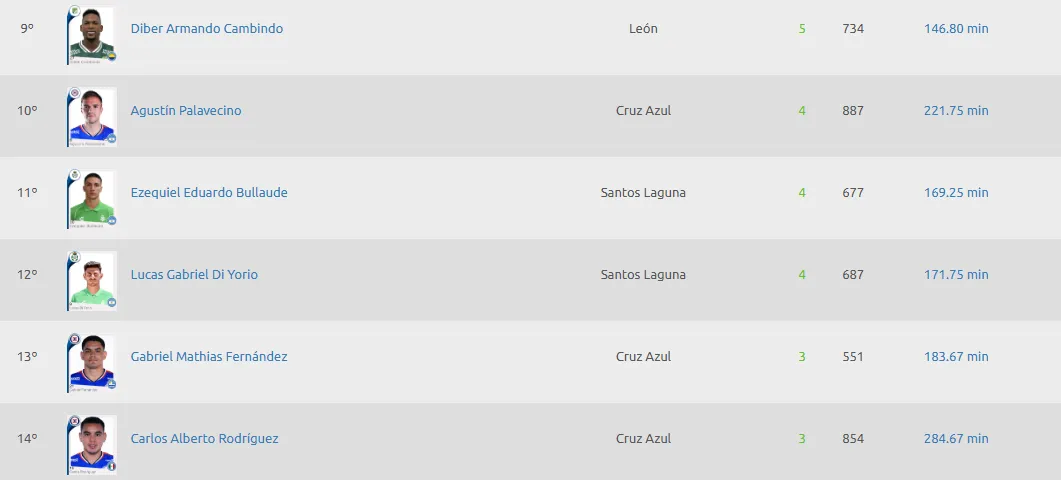
Task: Click the 221.75 min value
Action: (956, 111)
